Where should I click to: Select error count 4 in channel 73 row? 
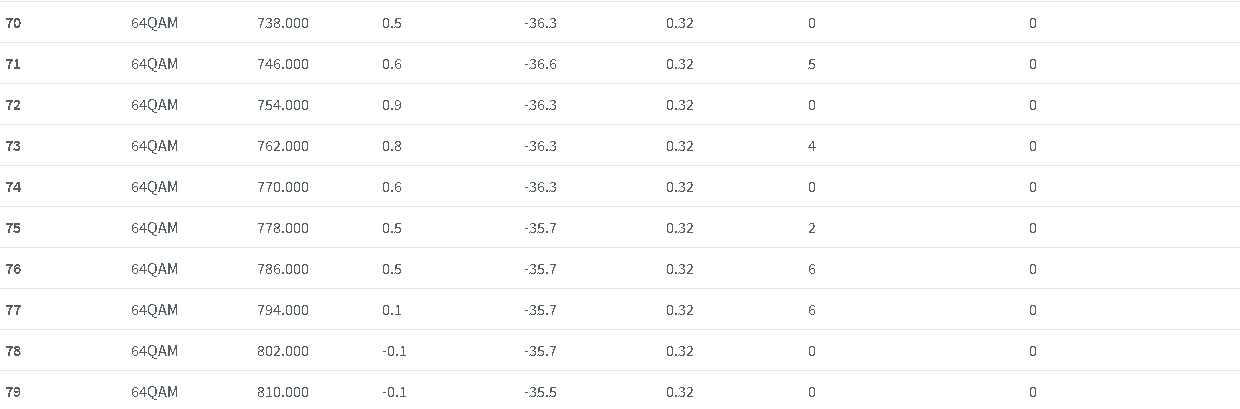pyautogui.click(x=812, y=146)
